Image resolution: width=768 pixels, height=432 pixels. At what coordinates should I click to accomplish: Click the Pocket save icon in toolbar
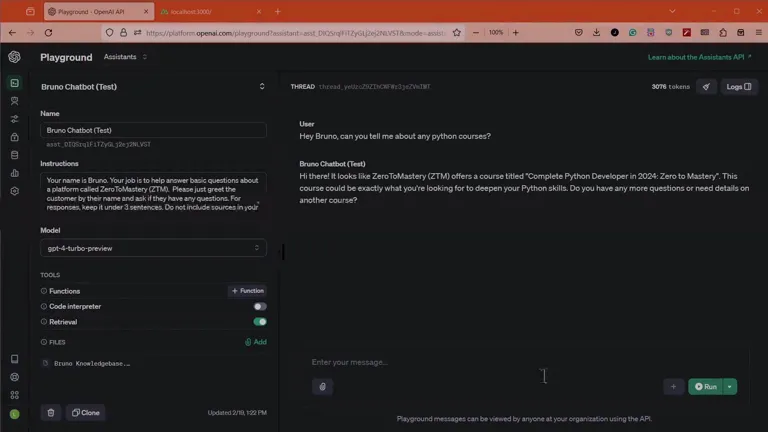578,33
